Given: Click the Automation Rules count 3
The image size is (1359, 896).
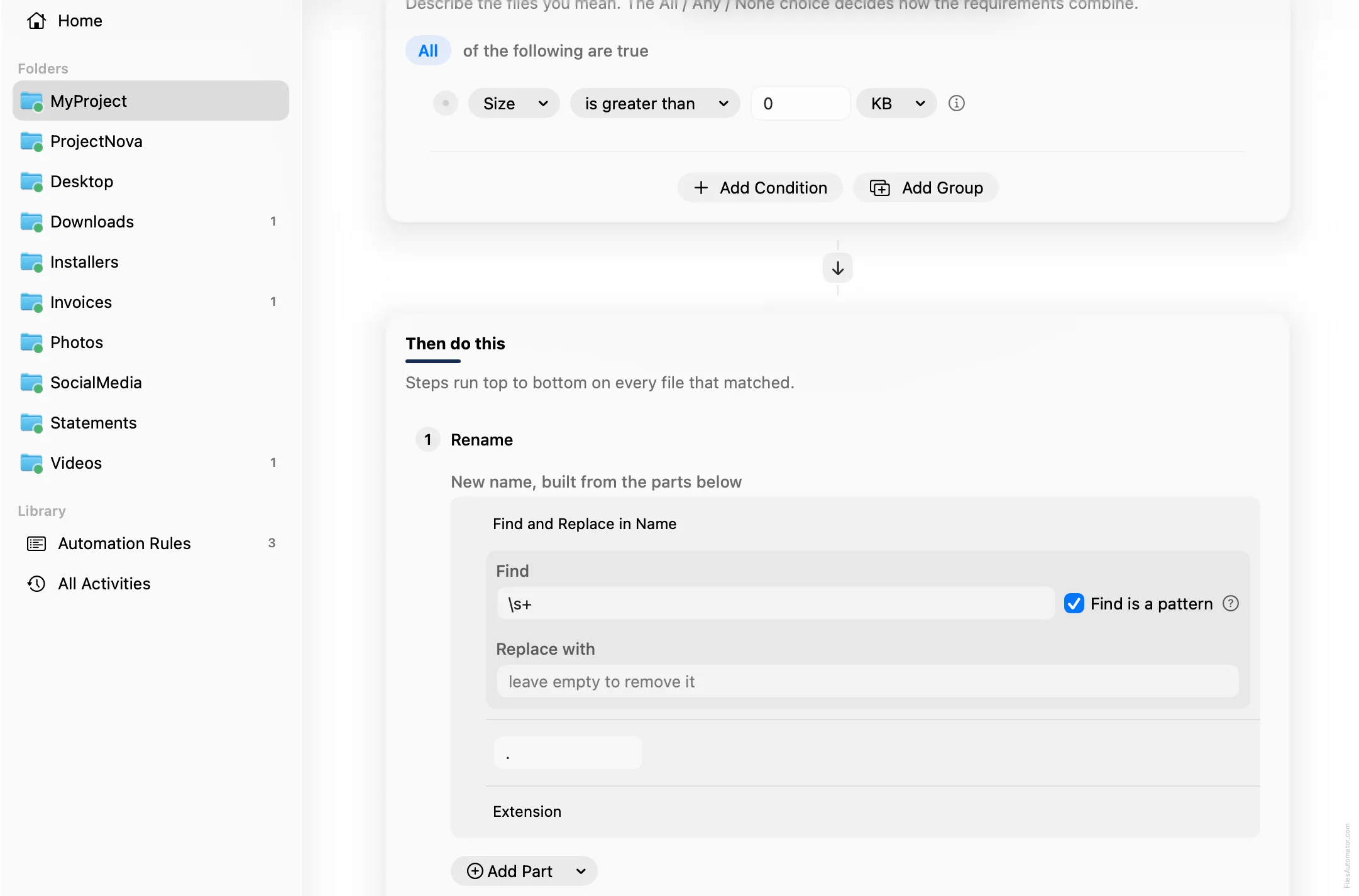Looking at the screenshot, I should pyautogui.click(x=272, y=543).
